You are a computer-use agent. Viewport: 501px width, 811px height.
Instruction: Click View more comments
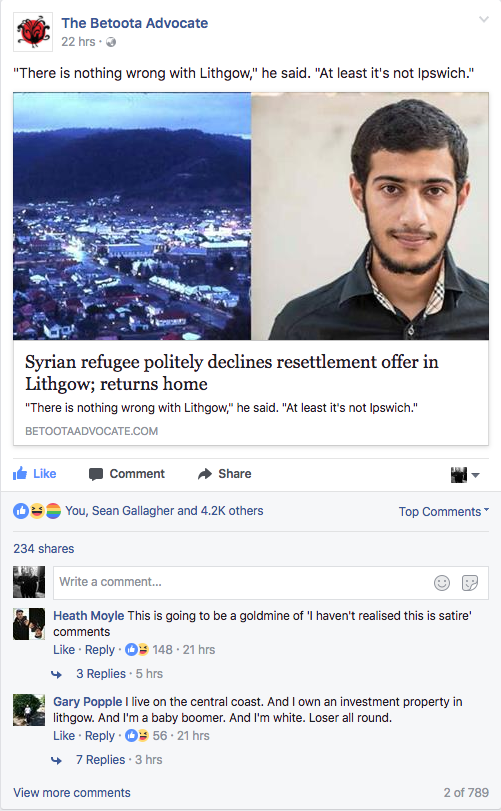(72, 792)
